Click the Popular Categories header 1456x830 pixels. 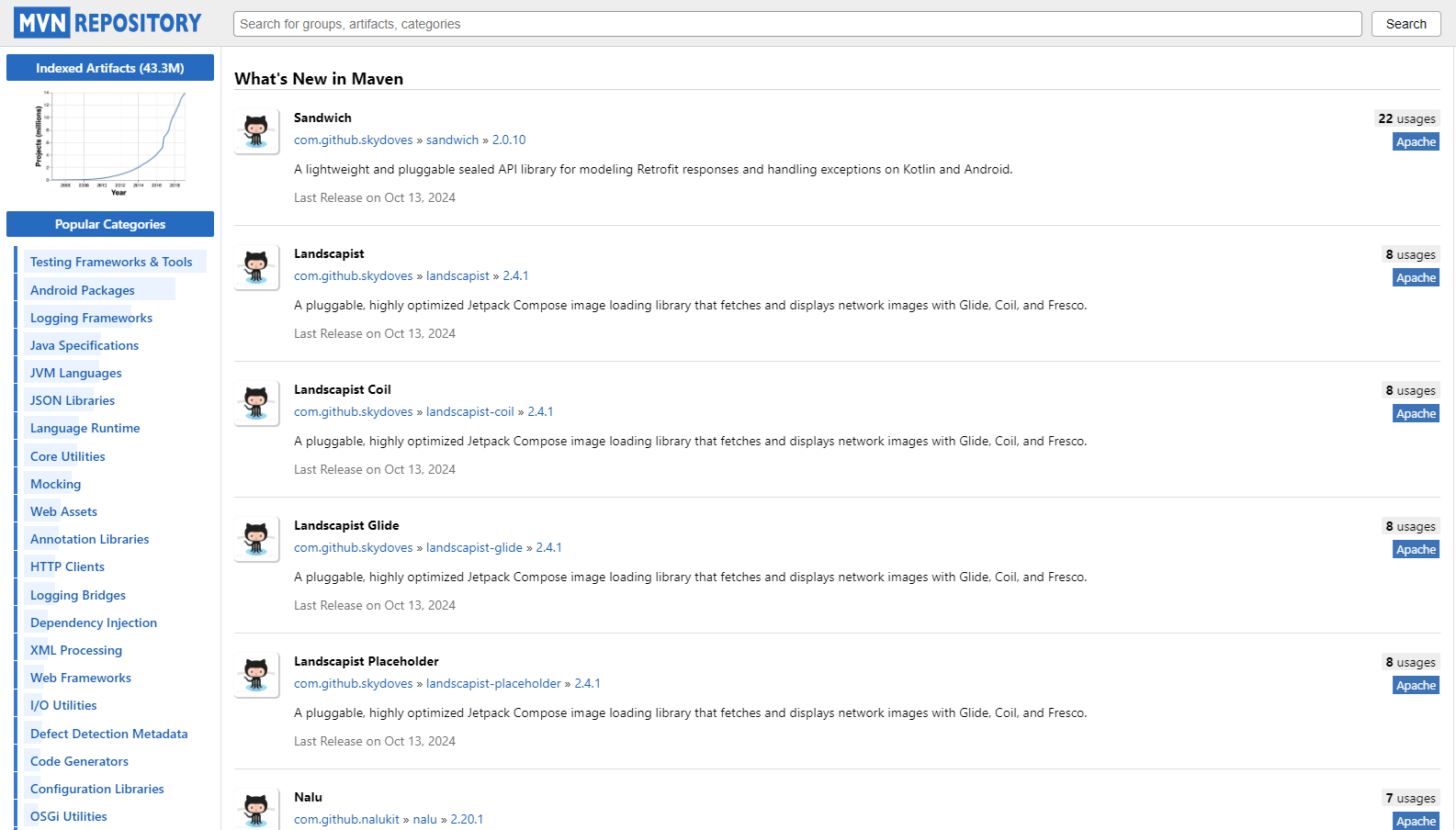[x=110, y=224]
